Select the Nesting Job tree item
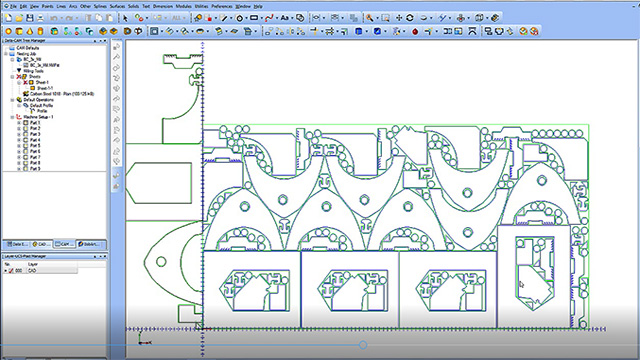 click(27, 54)
